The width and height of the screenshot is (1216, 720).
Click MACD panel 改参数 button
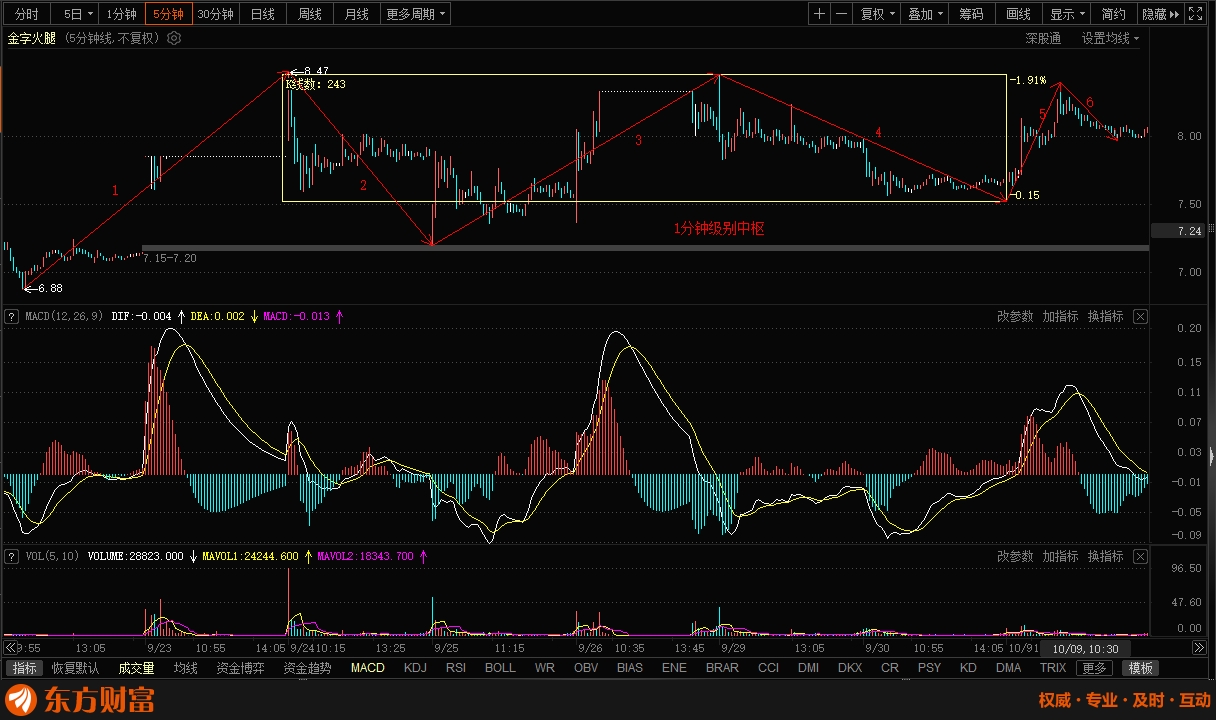click(1015, 317)
